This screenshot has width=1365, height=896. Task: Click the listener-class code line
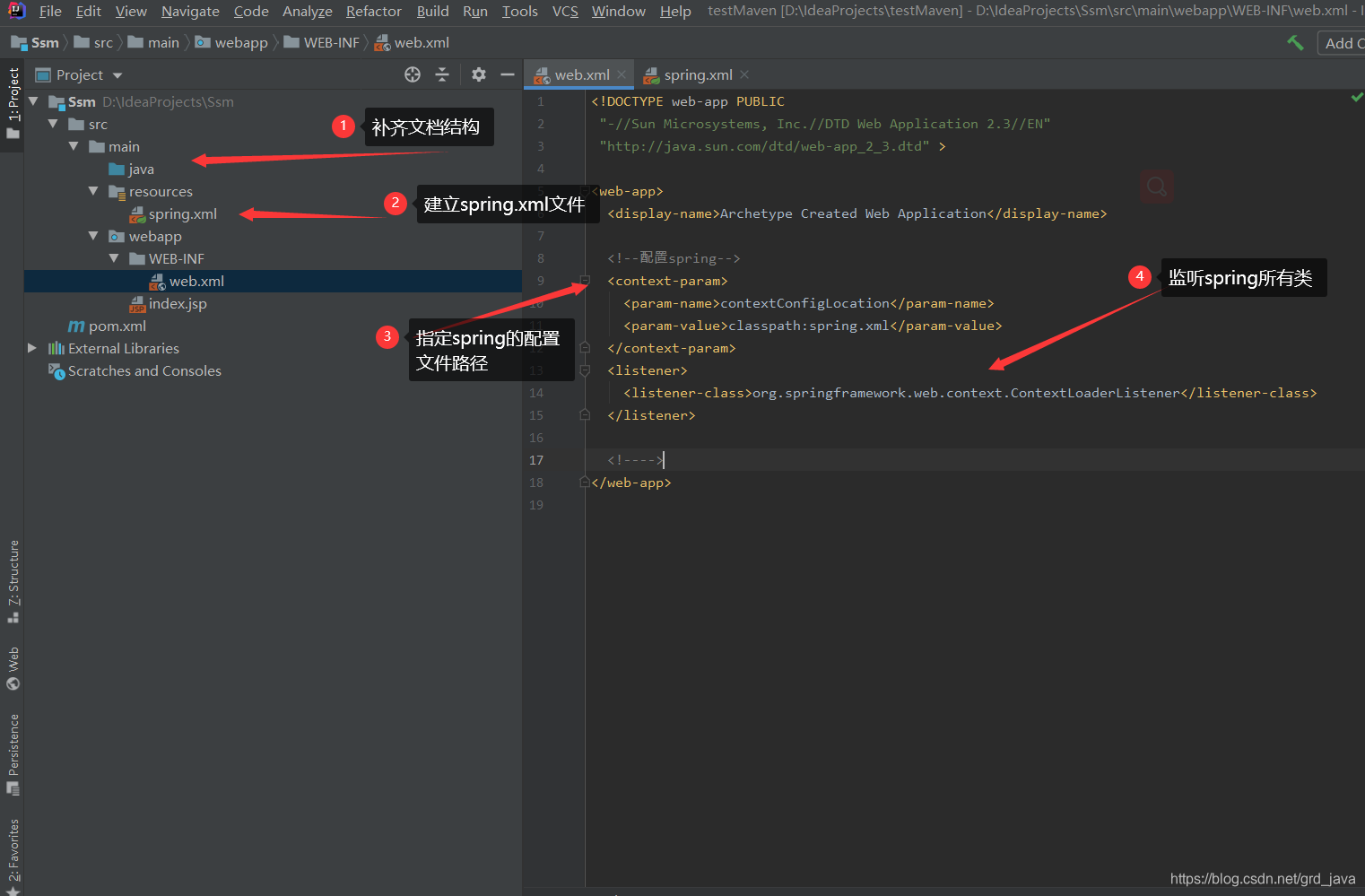[x=970, y=393]
